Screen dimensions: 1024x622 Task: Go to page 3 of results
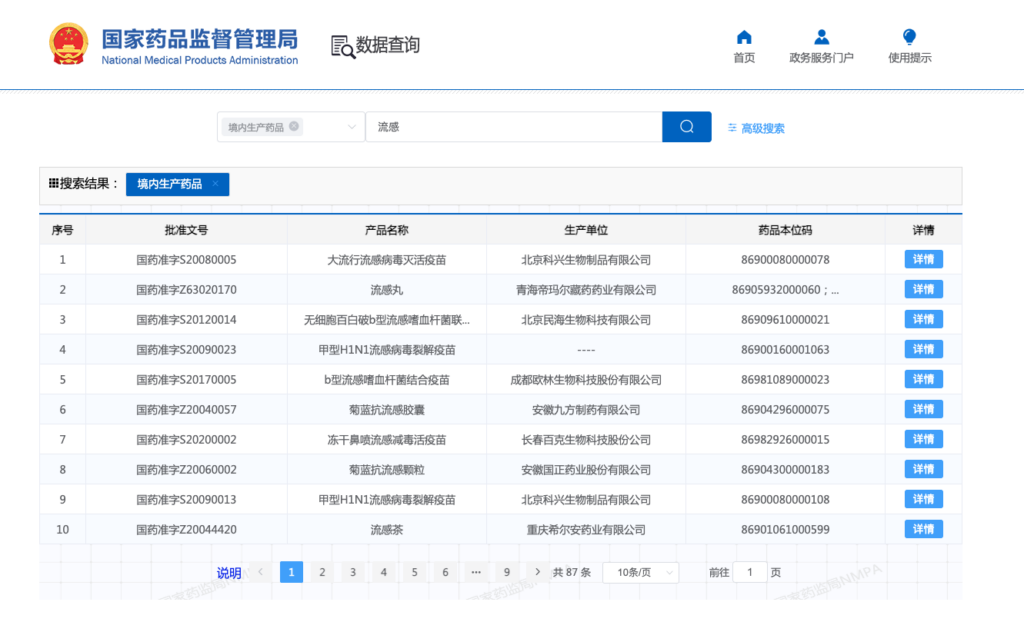point(353,573)
